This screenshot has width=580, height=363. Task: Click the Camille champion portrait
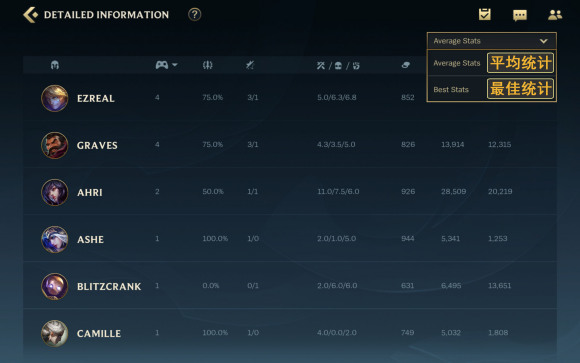(x=55, y=333)
